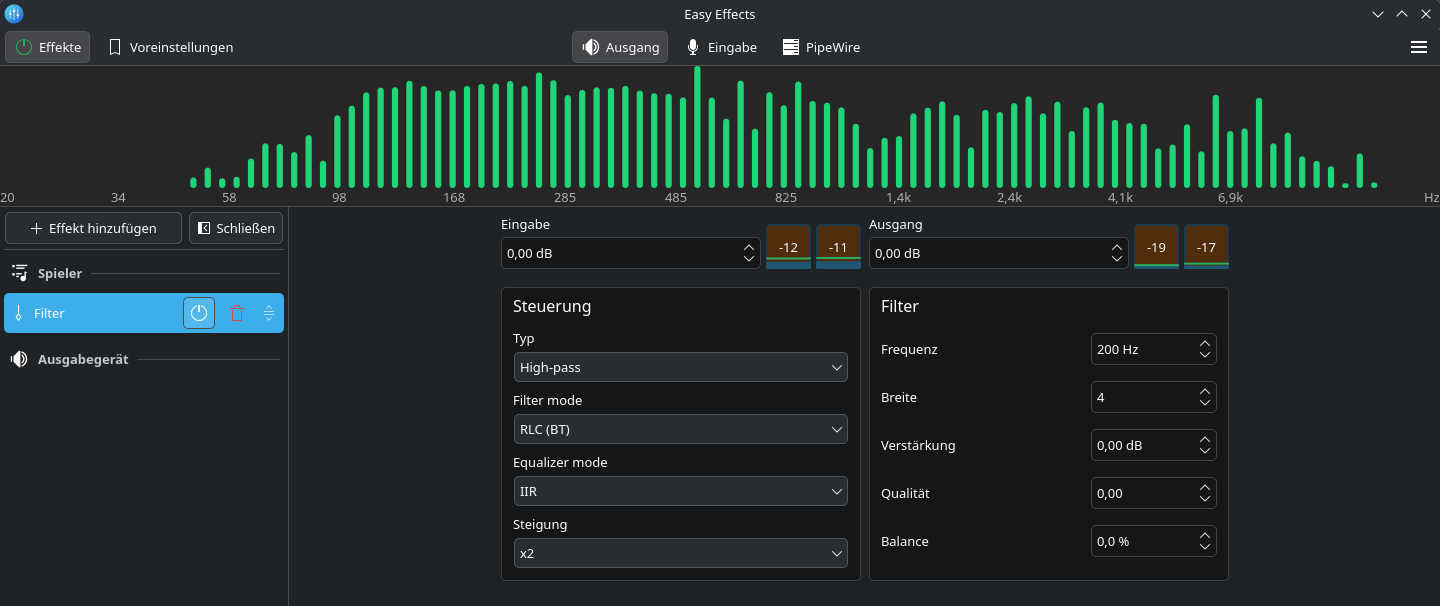Screen dimensions: 1440x606
Task: Select the Filter effect row
Action: [144, 313]
